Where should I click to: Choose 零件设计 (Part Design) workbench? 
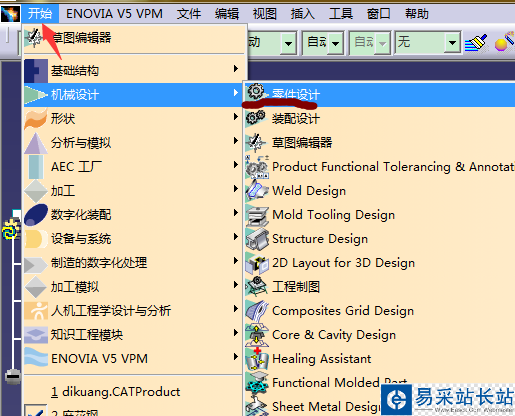[379, 95]
